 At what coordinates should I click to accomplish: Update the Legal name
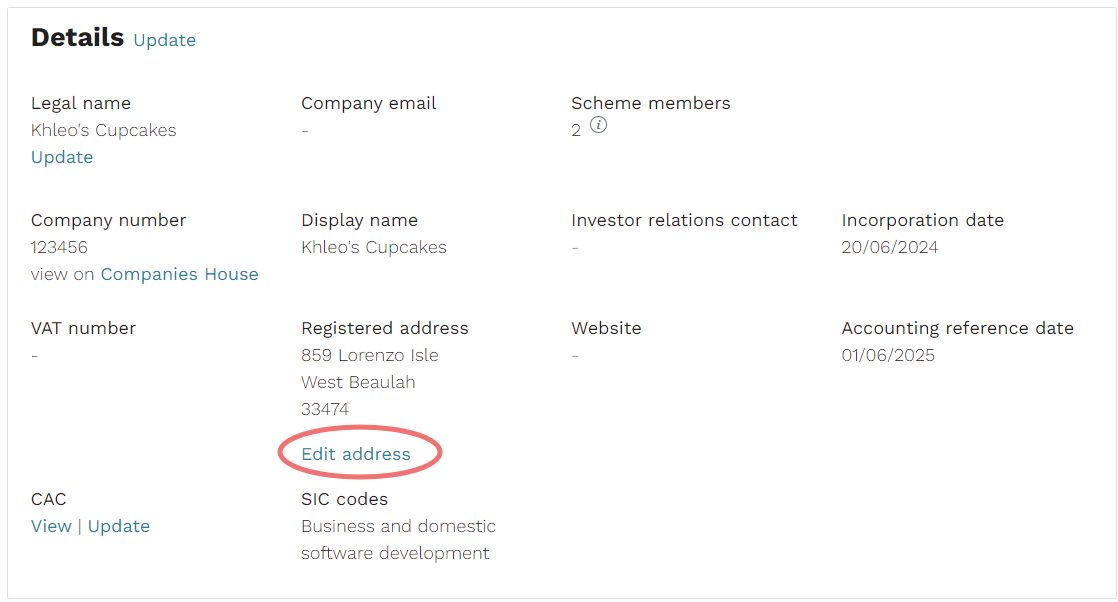pos(62,157)
